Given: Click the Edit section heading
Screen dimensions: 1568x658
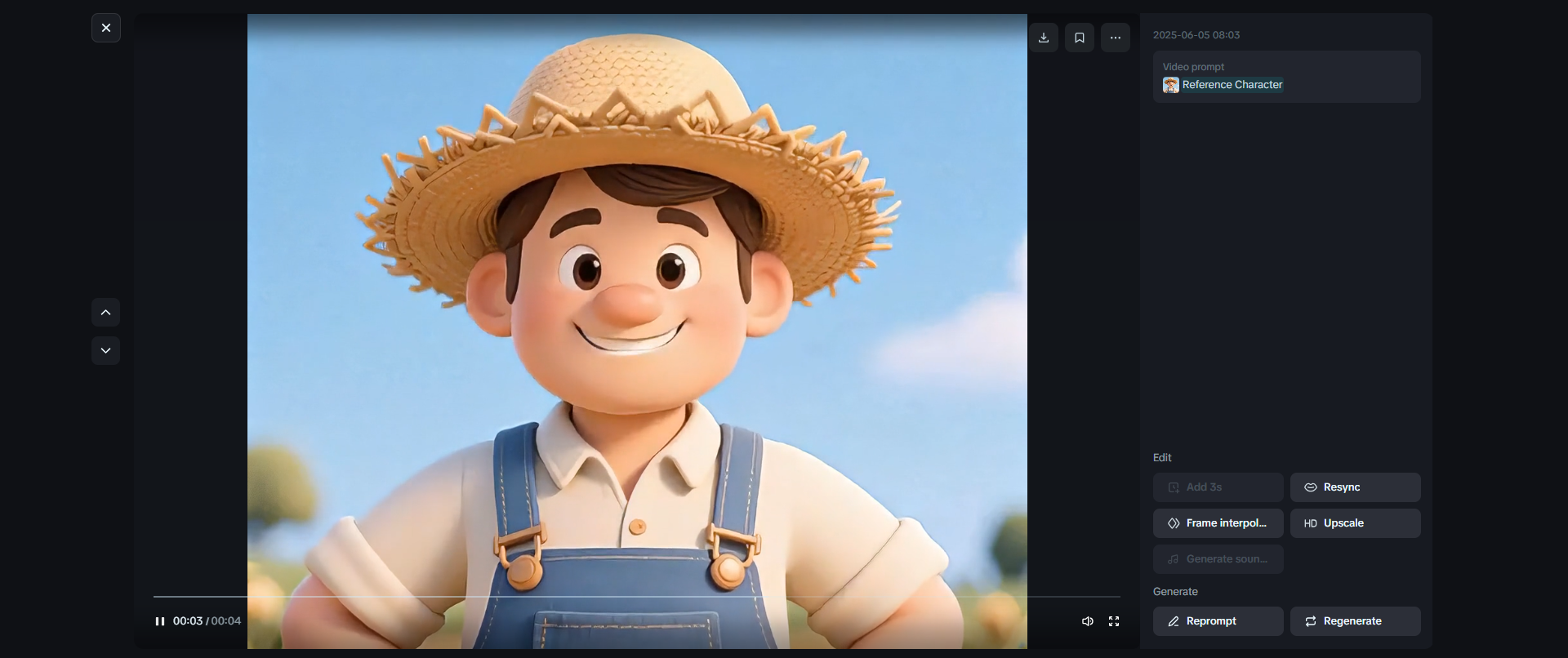Looking at the screenshot, I should pos(1162,458).
